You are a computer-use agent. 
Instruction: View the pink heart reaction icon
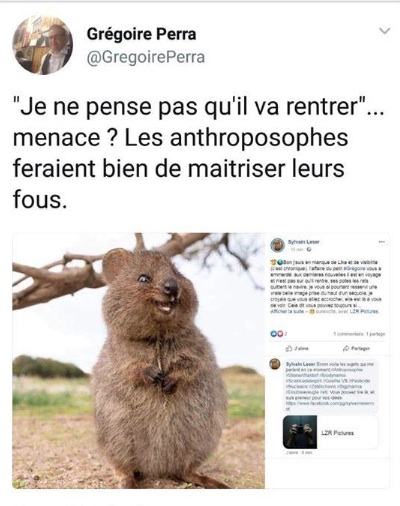(279, 333)
